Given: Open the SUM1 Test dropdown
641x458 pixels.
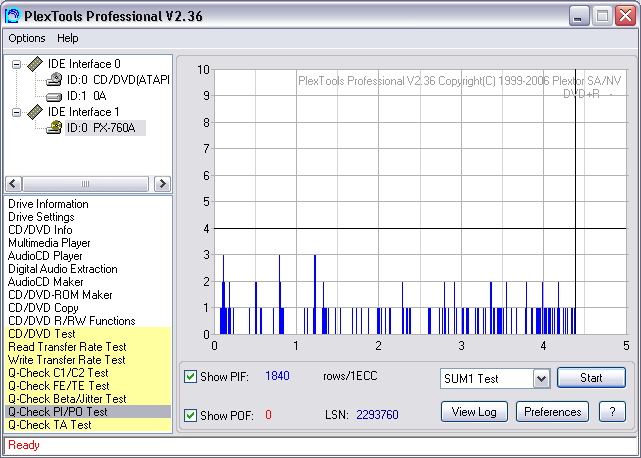Looking at the screenshot, I should point(541,379).
